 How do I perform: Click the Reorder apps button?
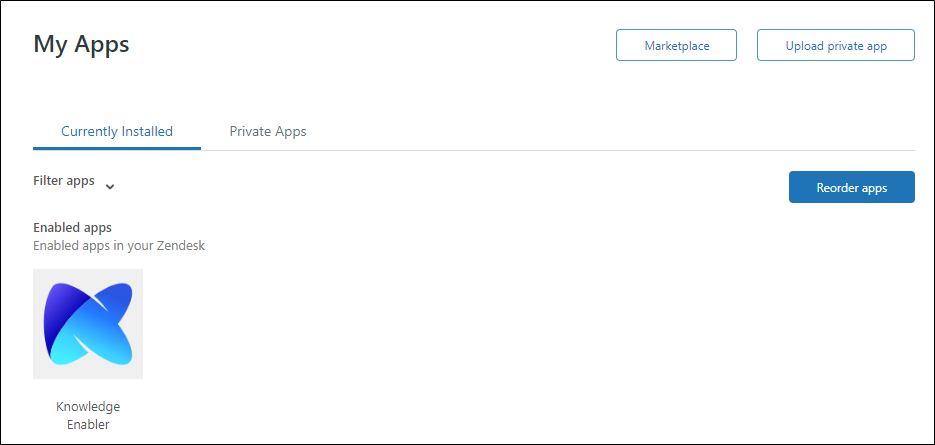(852, 187)
